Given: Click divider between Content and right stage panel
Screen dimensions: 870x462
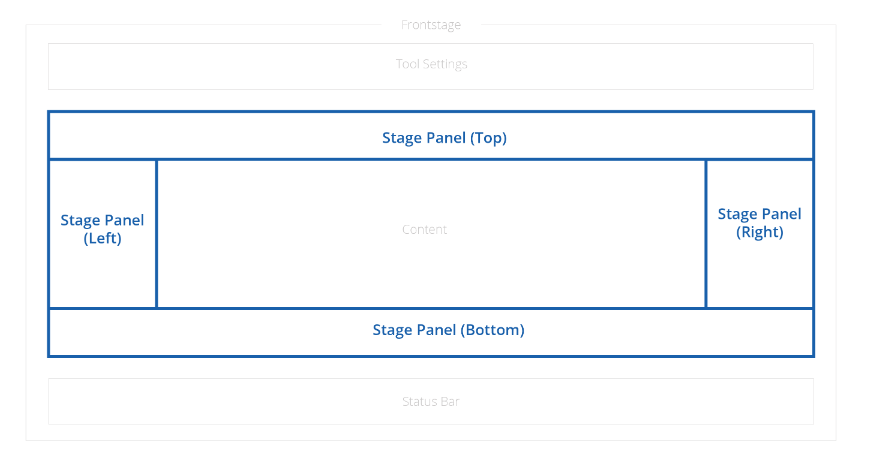Looking at the screenshot, I should tap(706, 233).
